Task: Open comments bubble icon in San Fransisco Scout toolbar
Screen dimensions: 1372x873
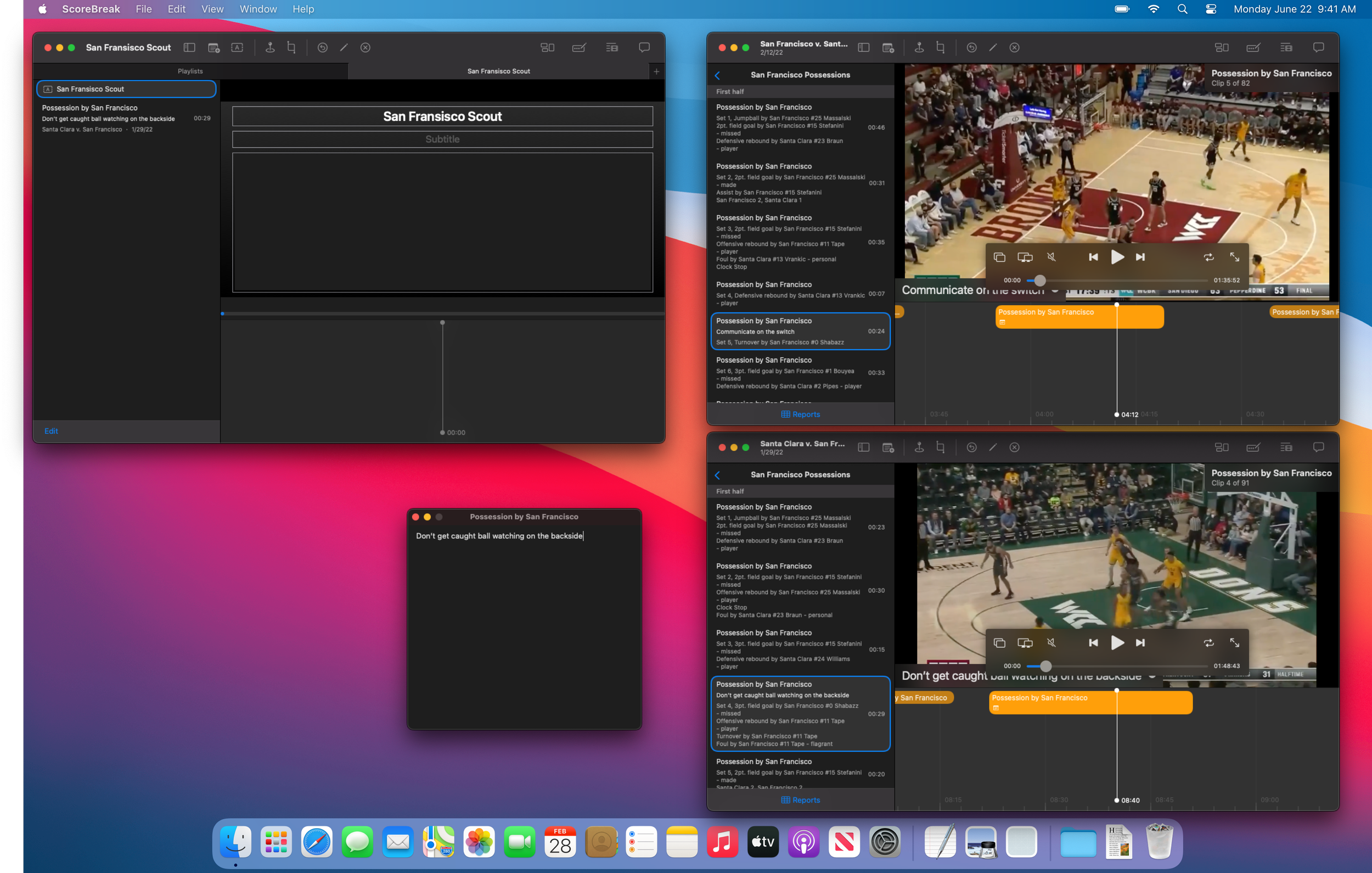Action: click(644, 48)
